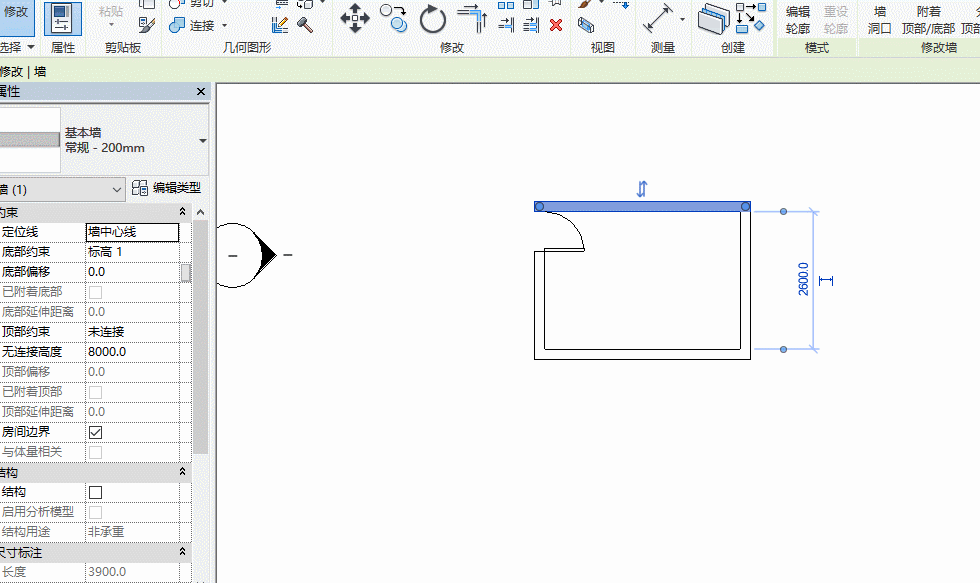Collapse the 约束 section in Properties
The height and width of the screenshot is (583, 980).
click(182, 212)
